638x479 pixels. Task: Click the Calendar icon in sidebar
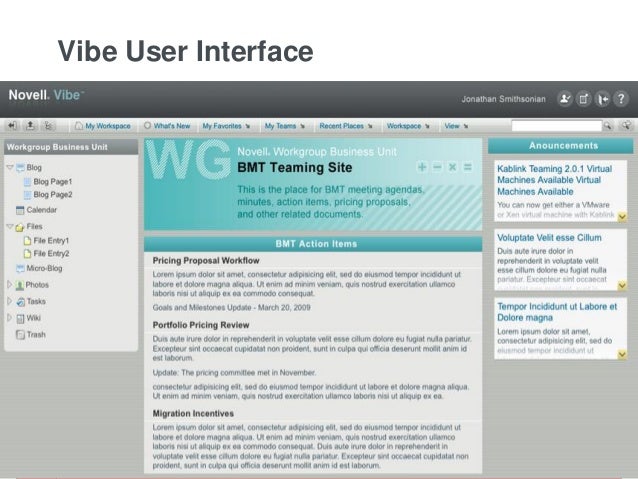pos(20,210)
